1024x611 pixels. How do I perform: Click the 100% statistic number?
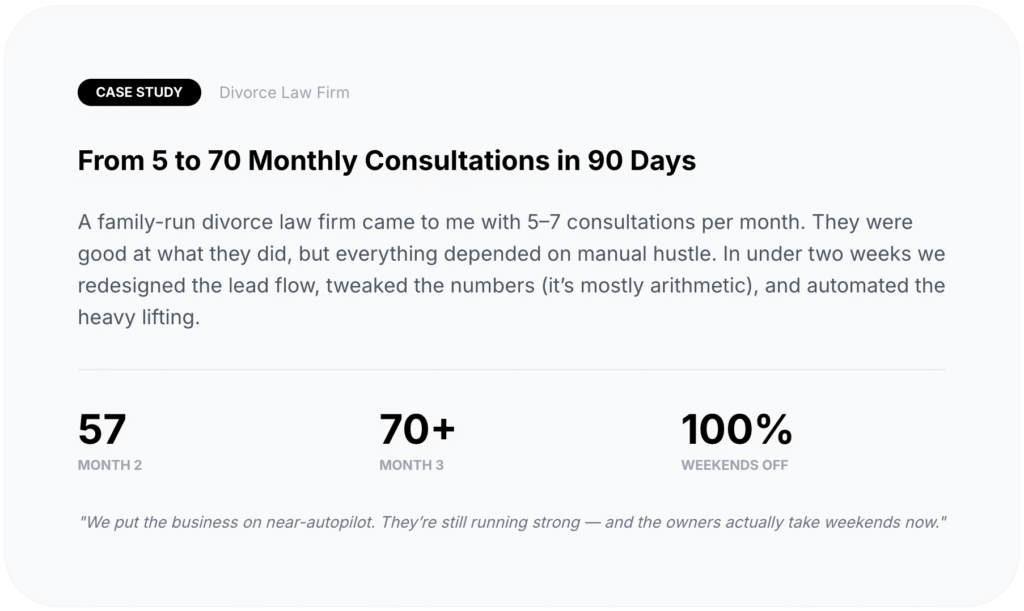coord(736,429)
